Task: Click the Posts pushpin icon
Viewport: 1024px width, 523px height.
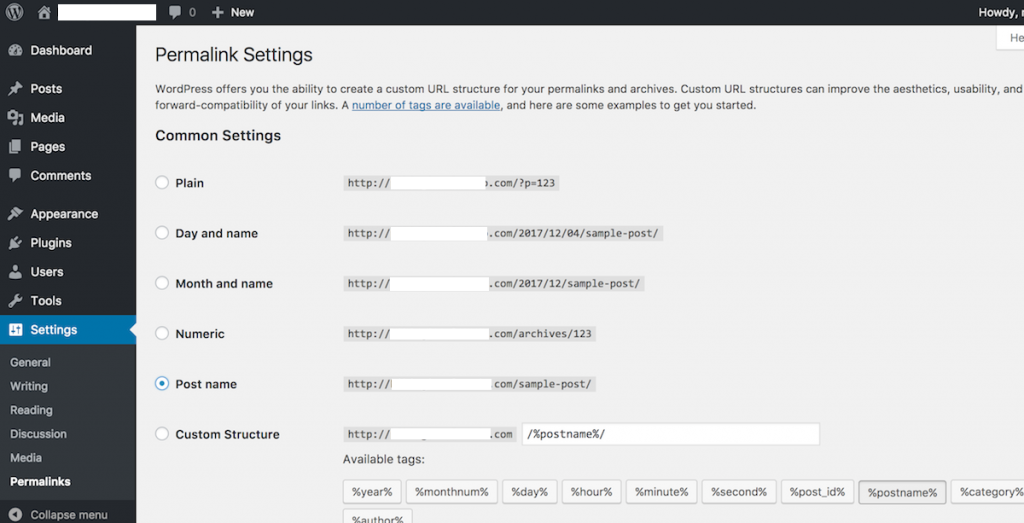Action: click(15, 89)
